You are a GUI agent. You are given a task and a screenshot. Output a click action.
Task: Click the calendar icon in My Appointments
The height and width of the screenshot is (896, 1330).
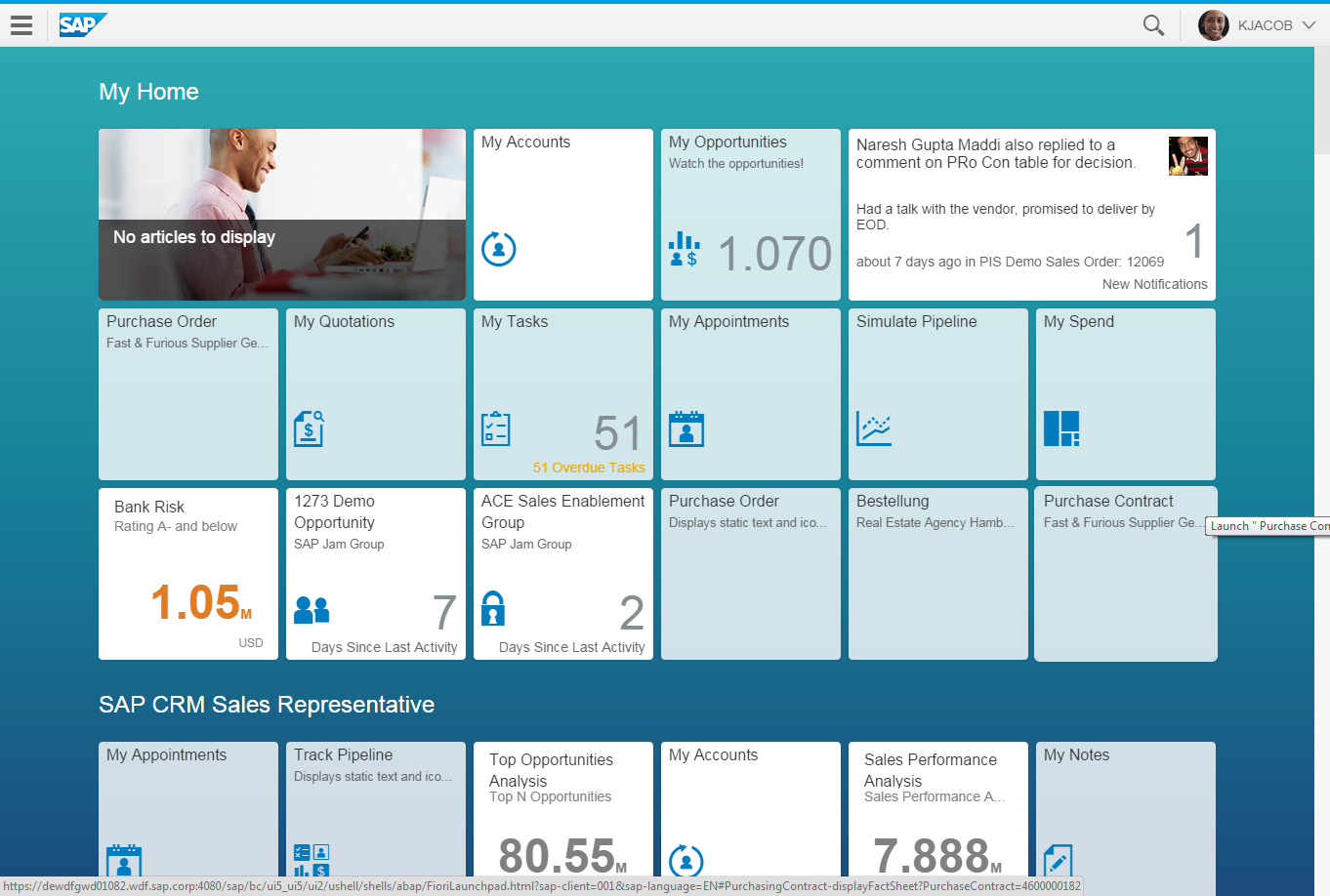686,428
